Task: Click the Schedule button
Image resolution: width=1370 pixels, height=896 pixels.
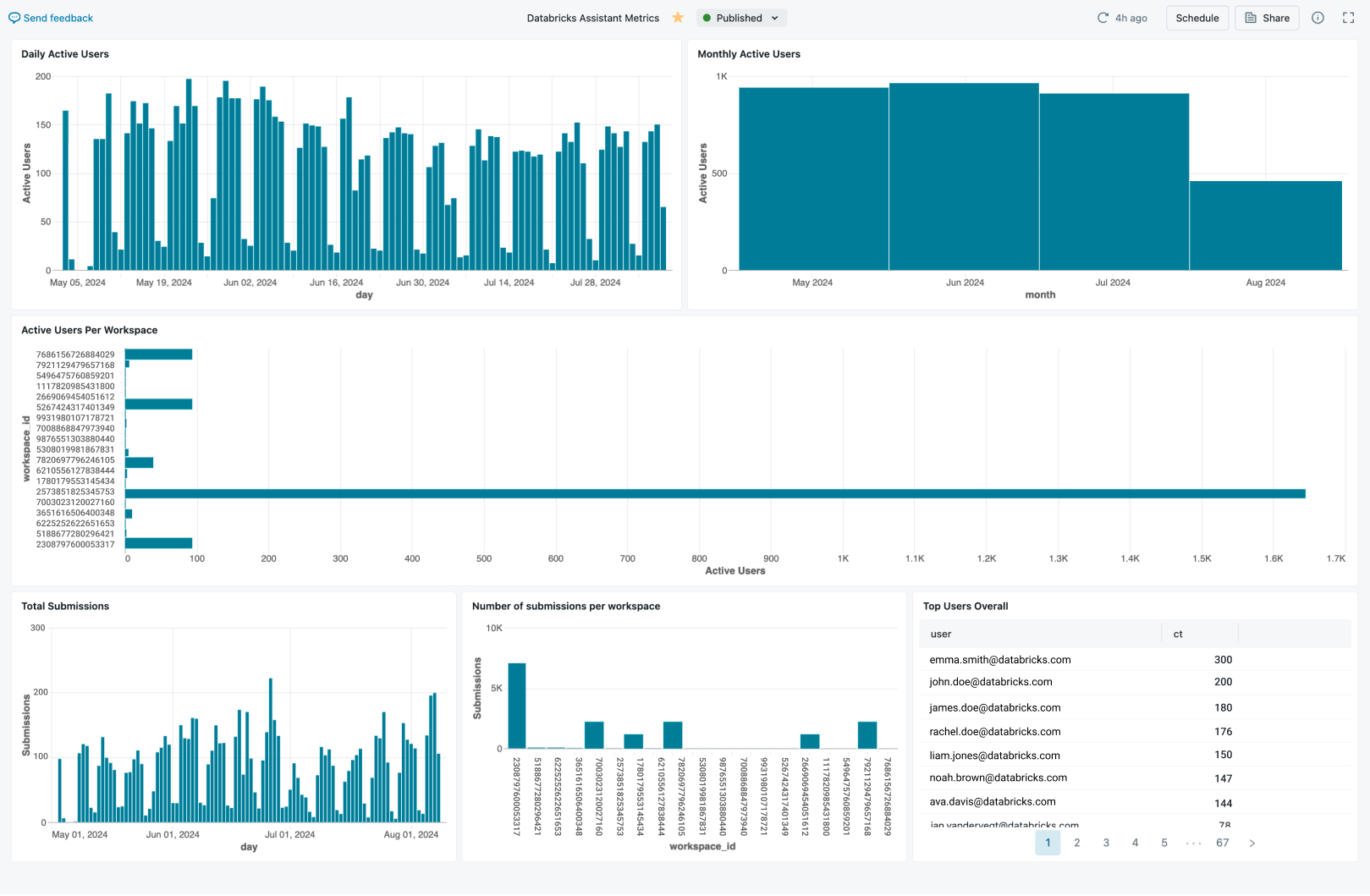Action: (1197, 17)
